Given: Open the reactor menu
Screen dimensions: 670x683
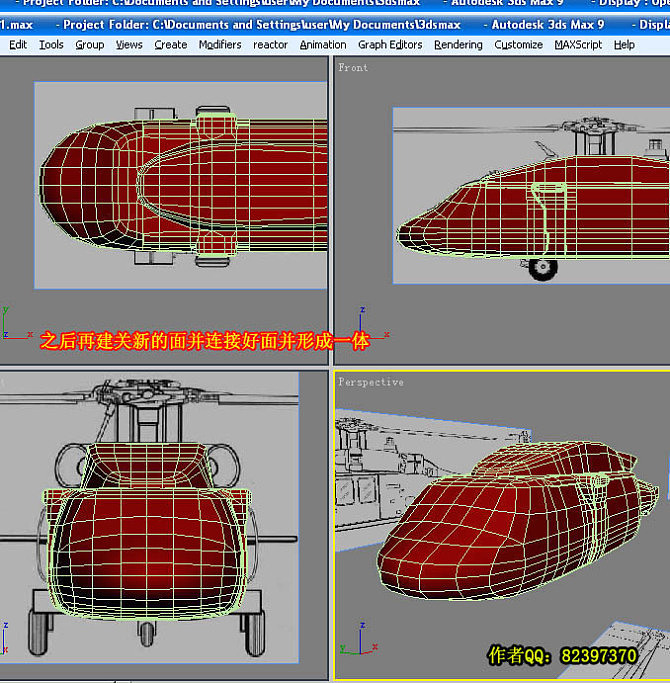Looking at the screenshot, I should click(x=271, y=45).
